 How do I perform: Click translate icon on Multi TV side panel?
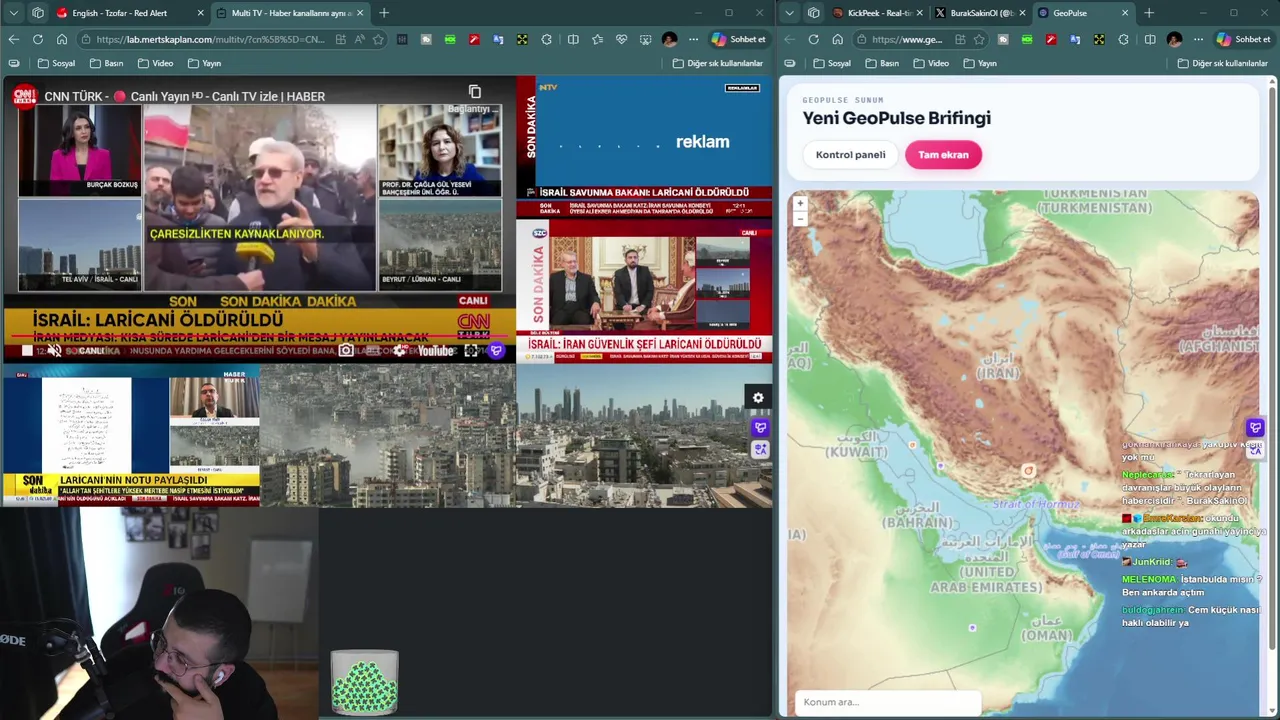point(760,449)
